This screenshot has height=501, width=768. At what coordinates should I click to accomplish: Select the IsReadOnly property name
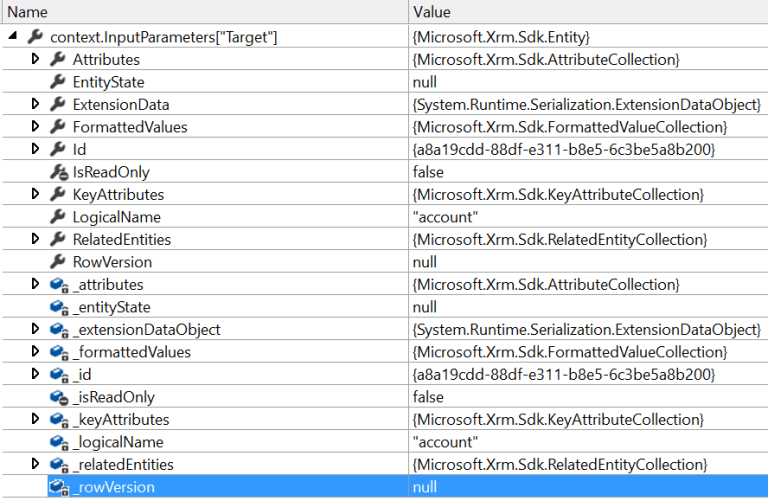click(111, 172)
